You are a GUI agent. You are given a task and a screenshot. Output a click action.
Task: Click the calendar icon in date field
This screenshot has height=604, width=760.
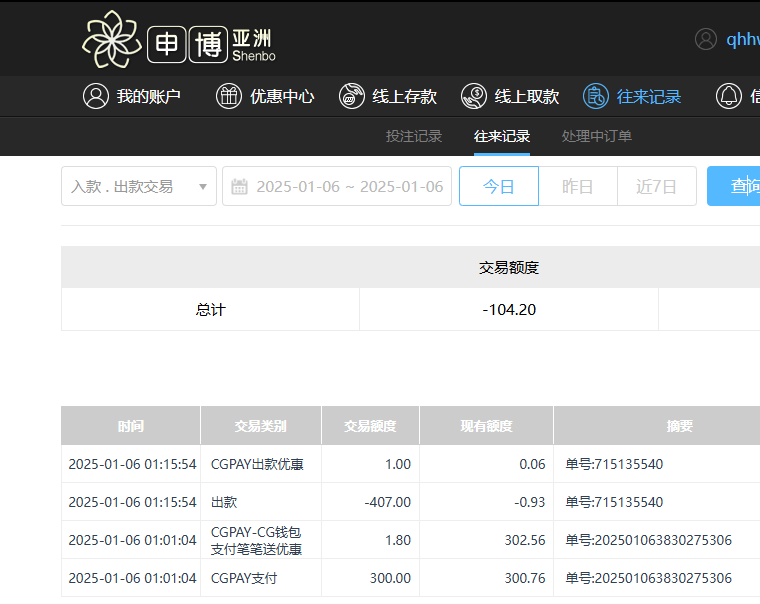239,187
